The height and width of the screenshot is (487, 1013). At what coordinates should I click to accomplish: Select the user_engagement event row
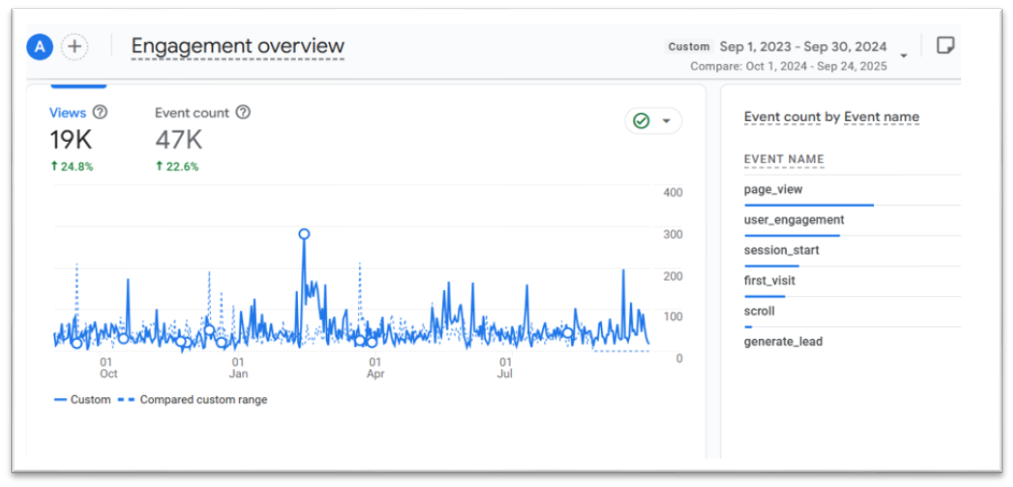[794, 220]
